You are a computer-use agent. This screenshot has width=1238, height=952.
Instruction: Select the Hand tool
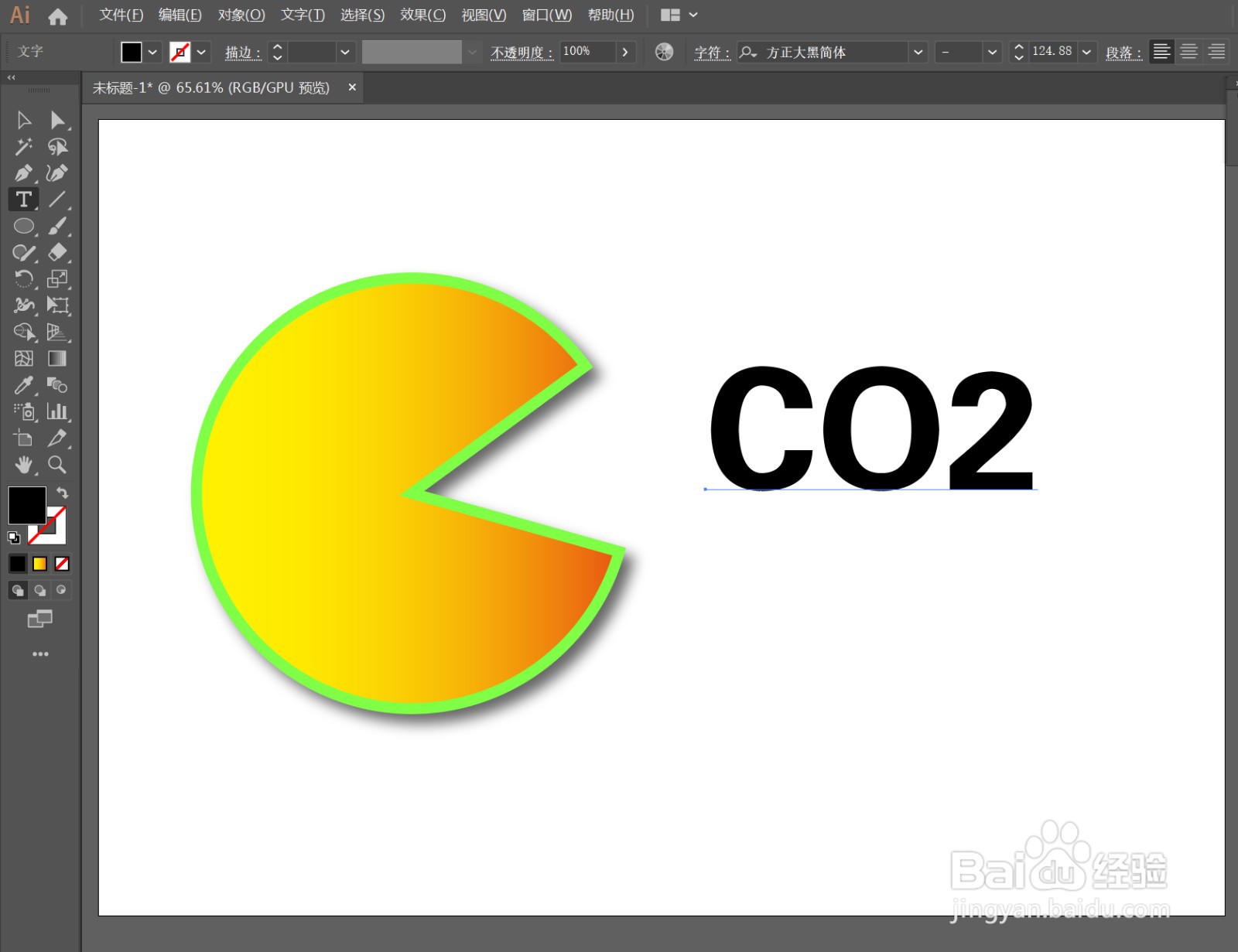(x=23, y=464)
